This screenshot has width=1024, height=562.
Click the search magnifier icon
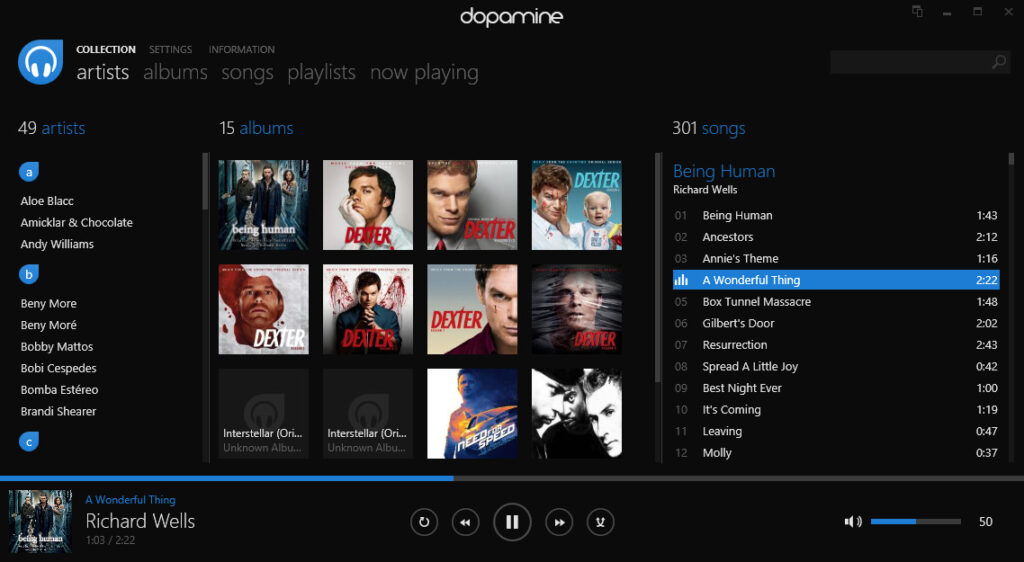coord(998,62)
